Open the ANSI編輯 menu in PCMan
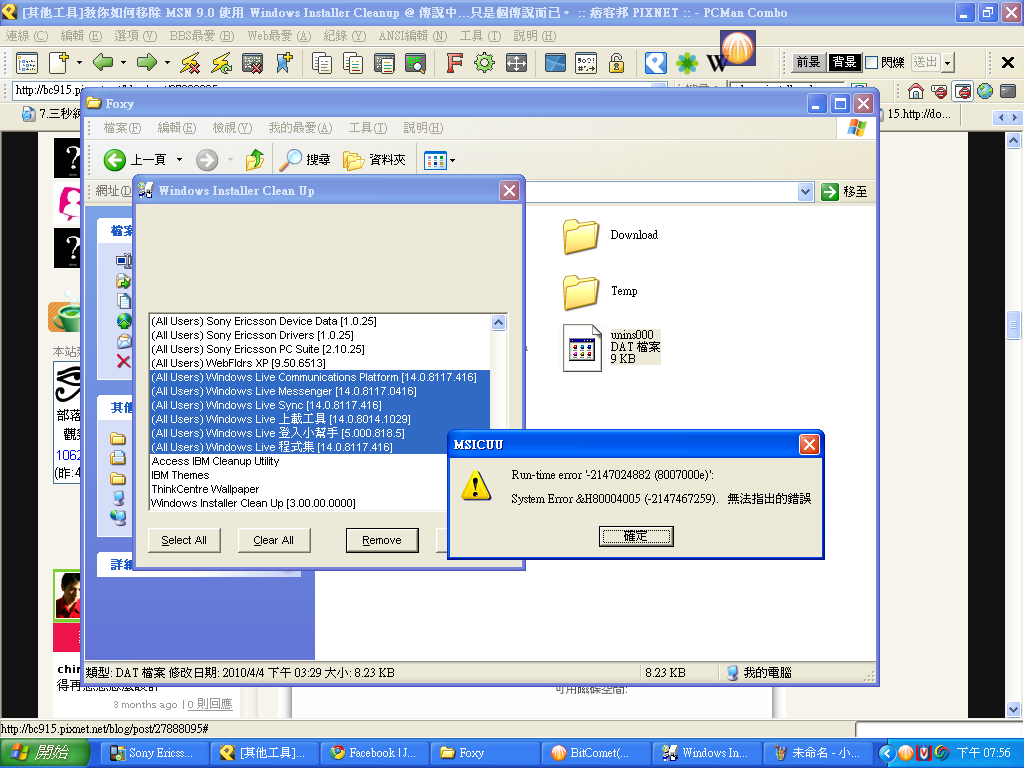Viewport: 1024px width, 768px height. [413, 36]
